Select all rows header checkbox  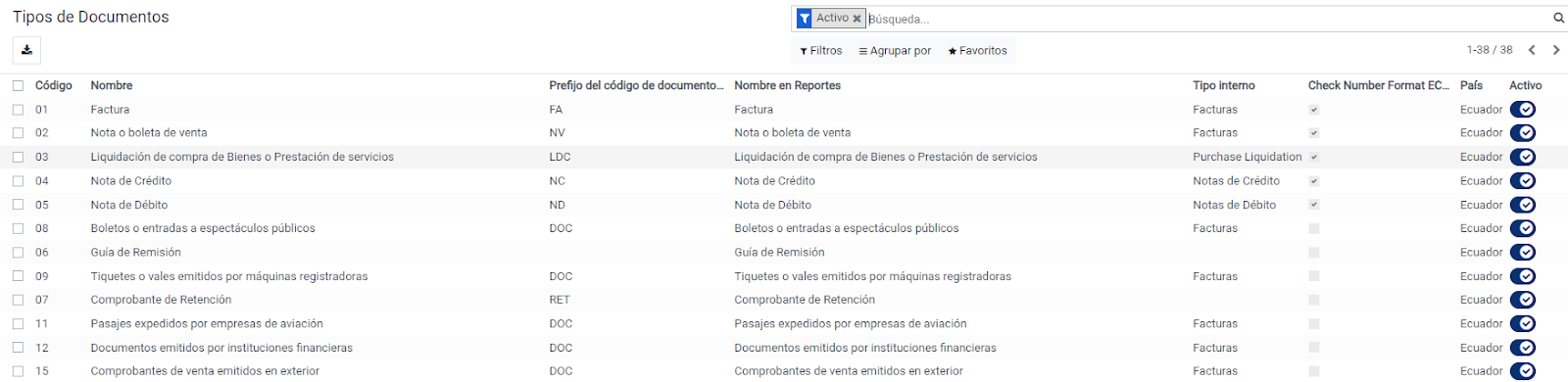click(x=18, y=85)
